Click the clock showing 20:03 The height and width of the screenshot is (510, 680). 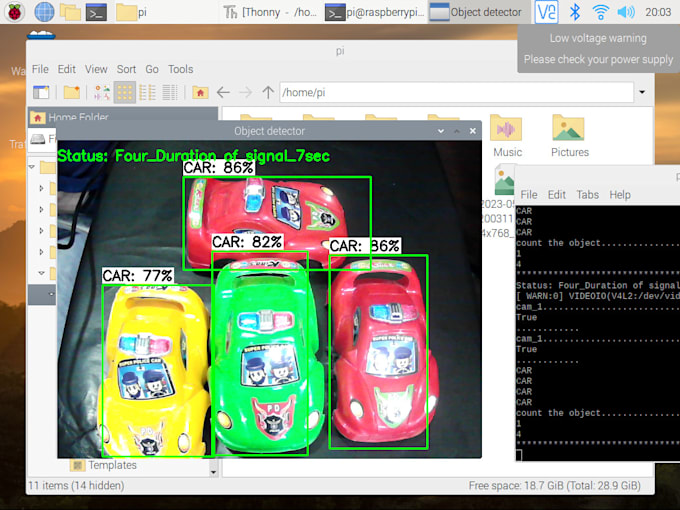tap(658, 12)
